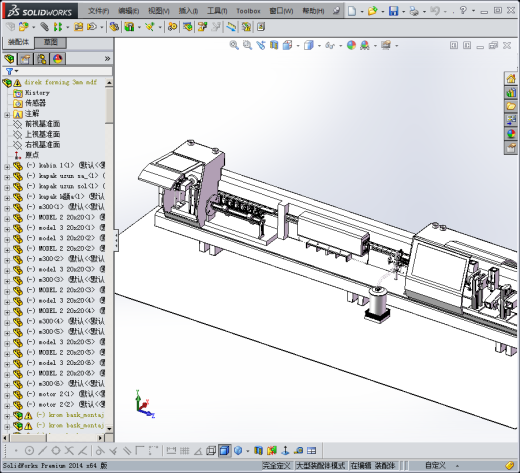The height and width of the screenshot is (473, 520).
Task: Select the ConfigurationManager tab icon
Action: click(42, 59)
